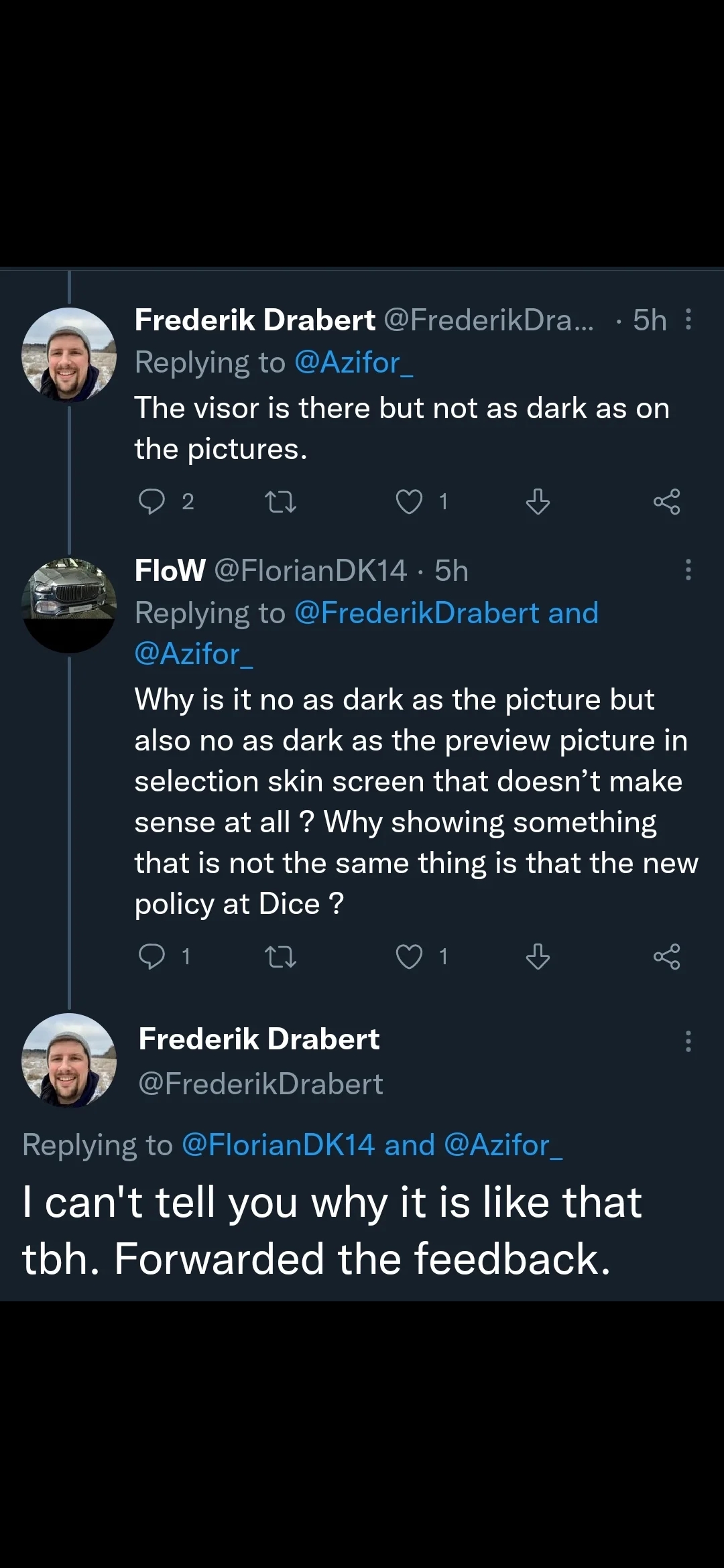The width and height of the screenshot is (724, 1568).
Task: Reply to FloW's tweet about Dice
Action: coord(152,956)
